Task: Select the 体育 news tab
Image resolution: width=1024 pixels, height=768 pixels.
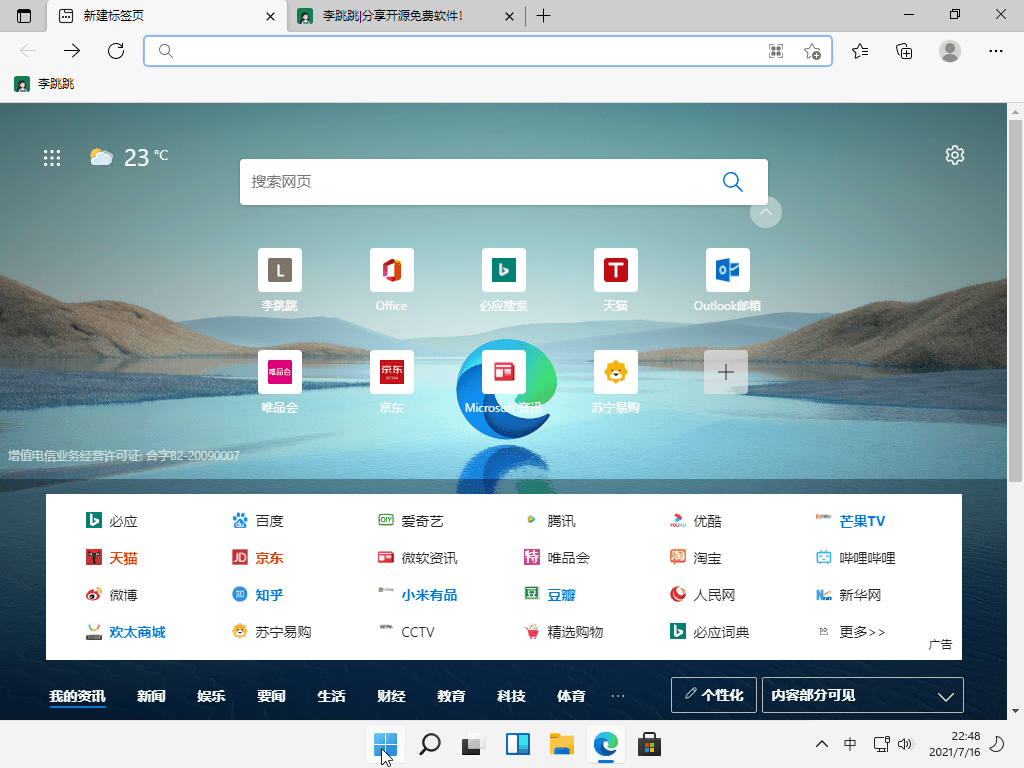Action: click(571, 696)
